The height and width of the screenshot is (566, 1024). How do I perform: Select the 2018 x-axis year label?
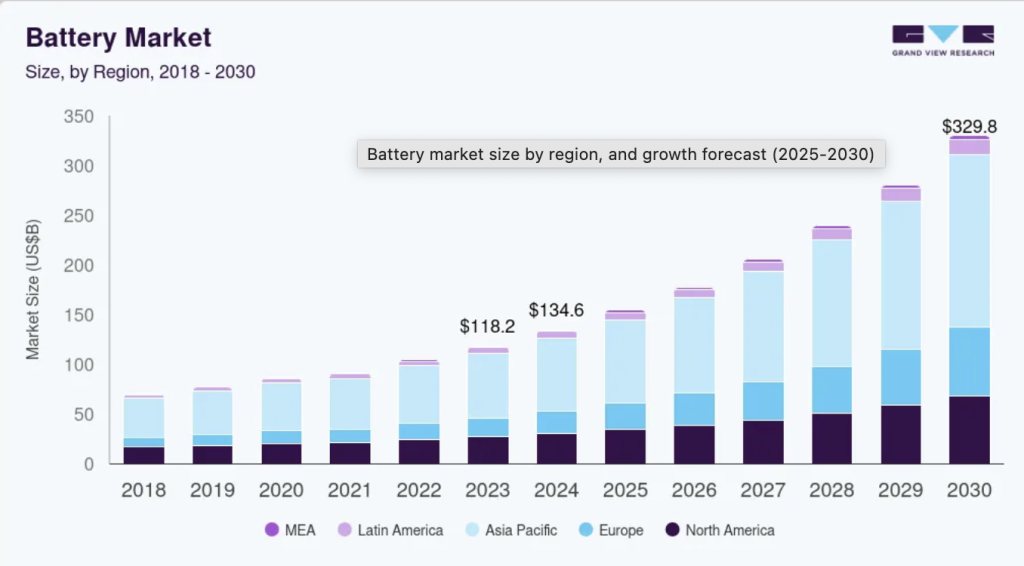[145, 490]
